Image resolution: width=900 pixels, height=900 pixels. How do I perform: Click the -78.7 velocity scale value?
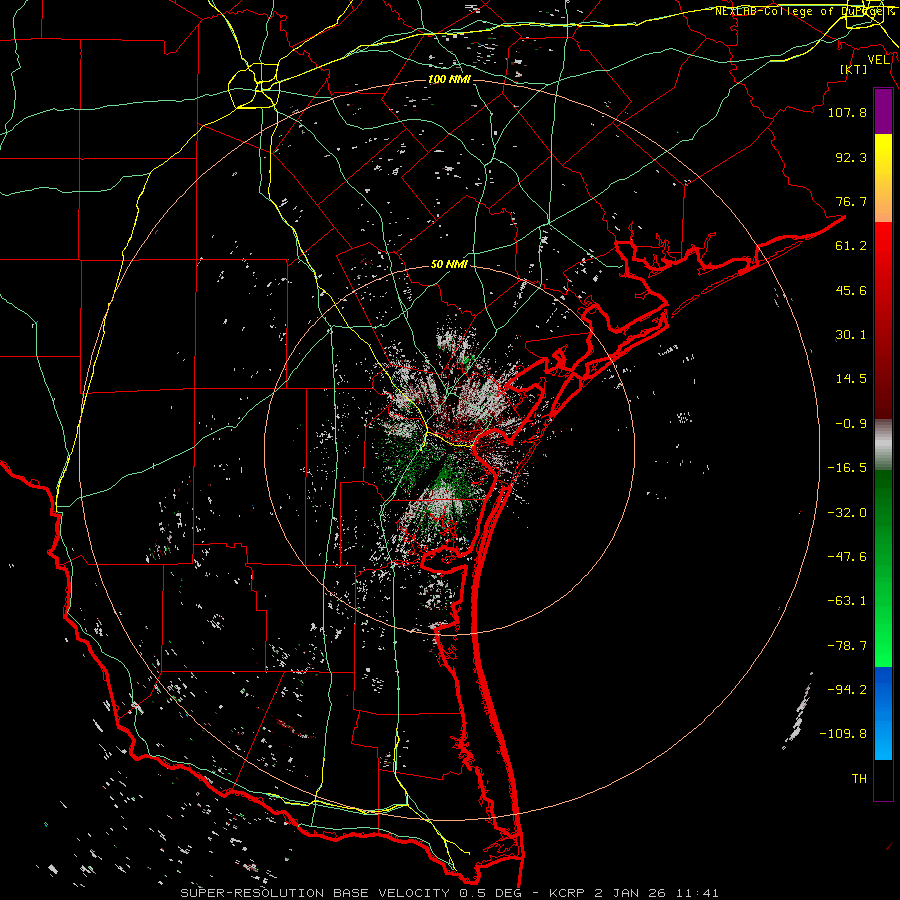click(847, 646)
